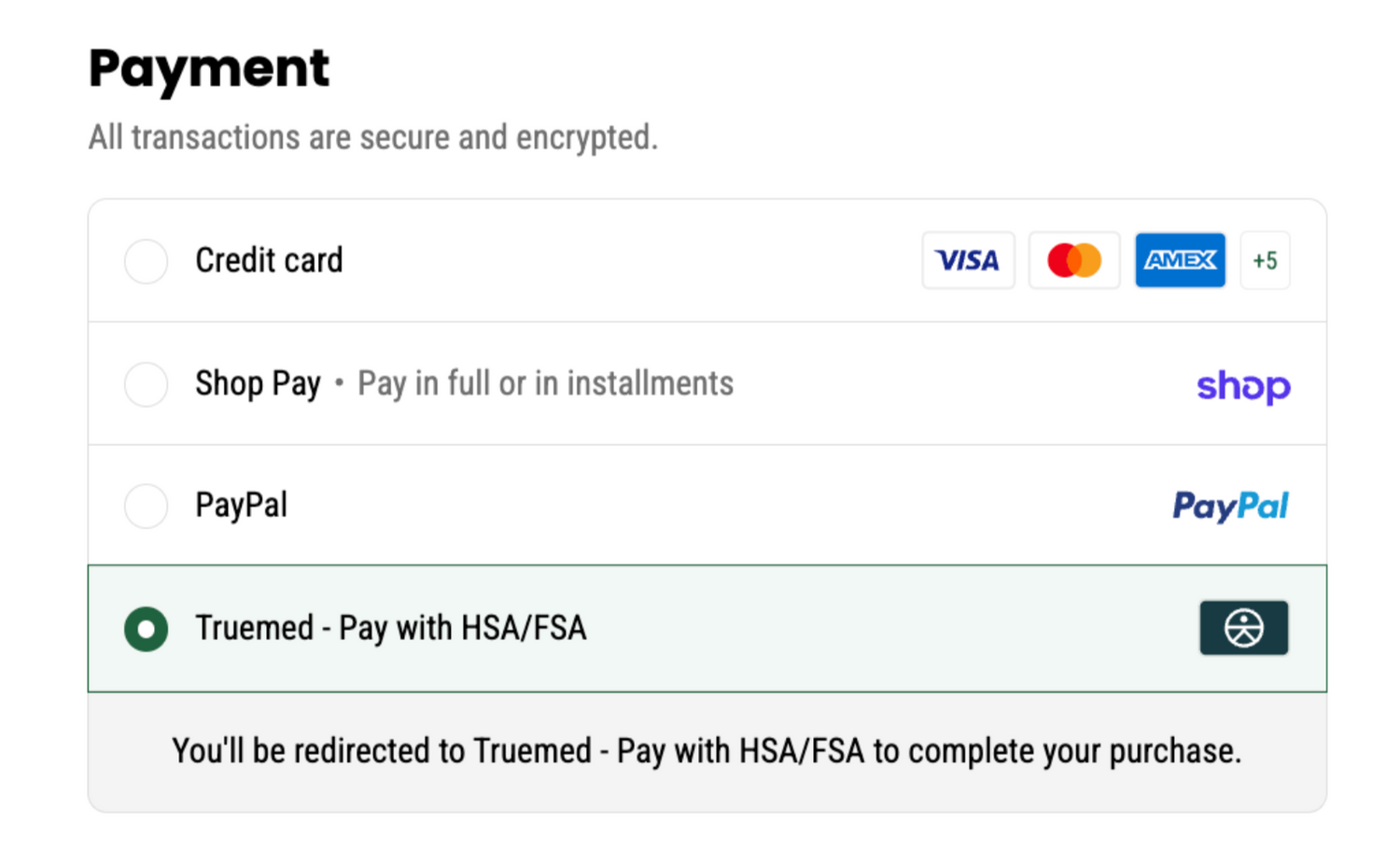The image size is (1400, 862).
Task: Click the PayPal option label
Action: (241, 506)
